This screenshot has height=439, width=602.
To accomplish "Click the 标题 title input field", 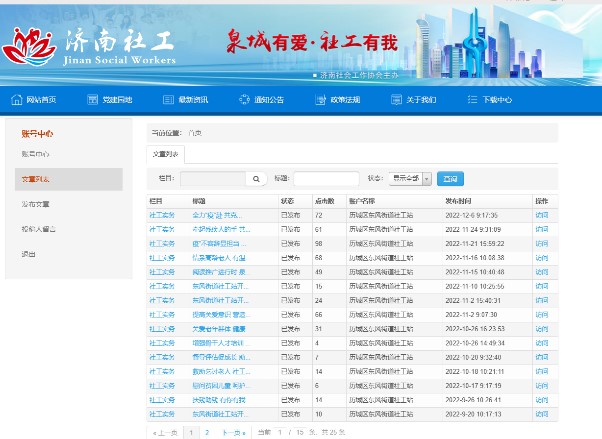I will click(x=326, y=179).
